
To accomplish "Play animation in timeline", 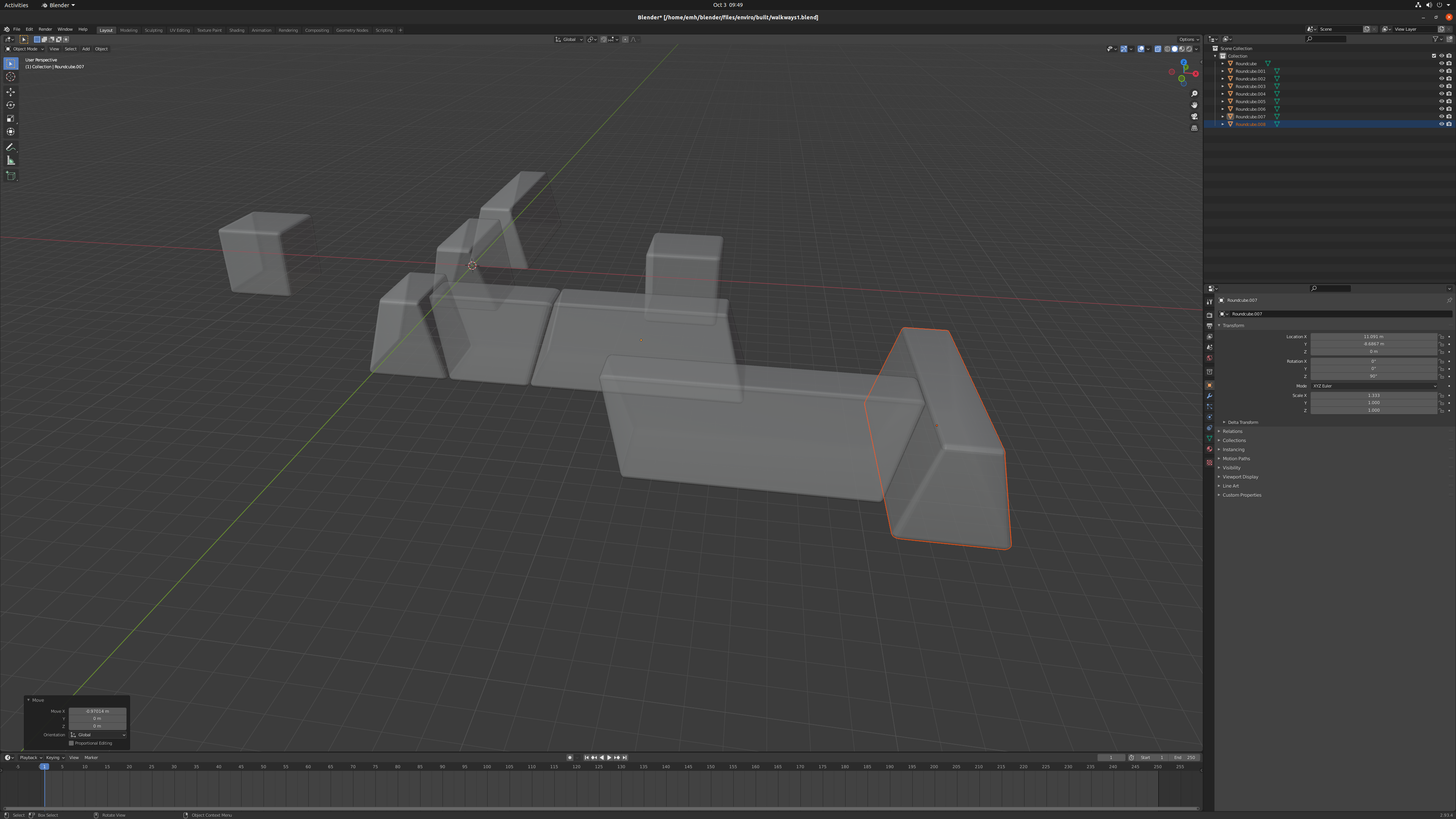I will pos(609,758).
